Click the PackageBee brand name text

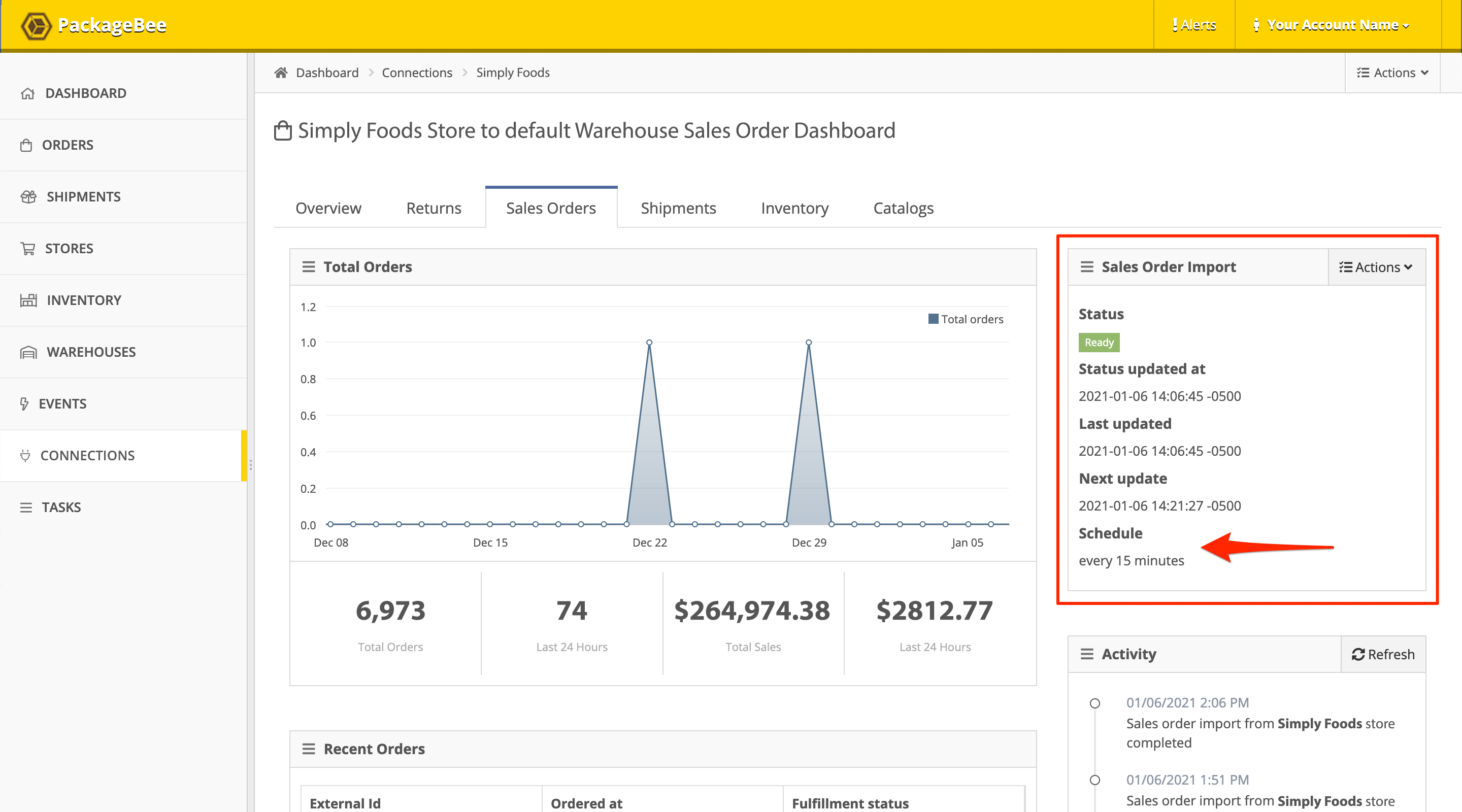pyautogui.click(x=112, y=25)
